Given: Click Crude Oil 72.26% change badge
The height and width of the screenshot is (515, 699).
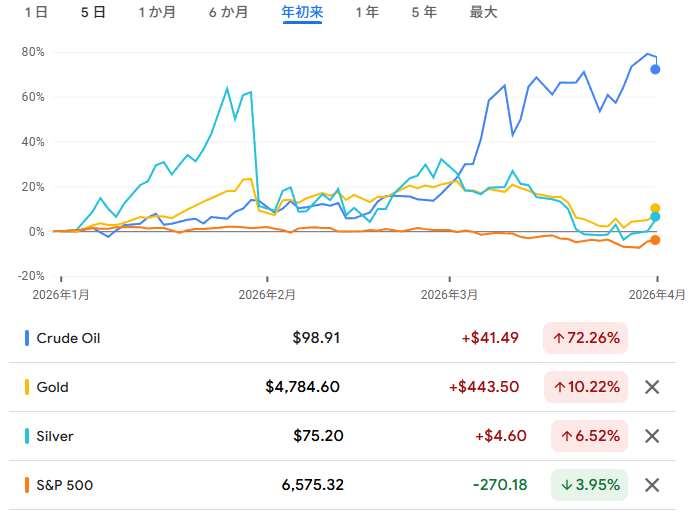Looking at the screenshot, I should pyautogui.click(x=585, y=338).
